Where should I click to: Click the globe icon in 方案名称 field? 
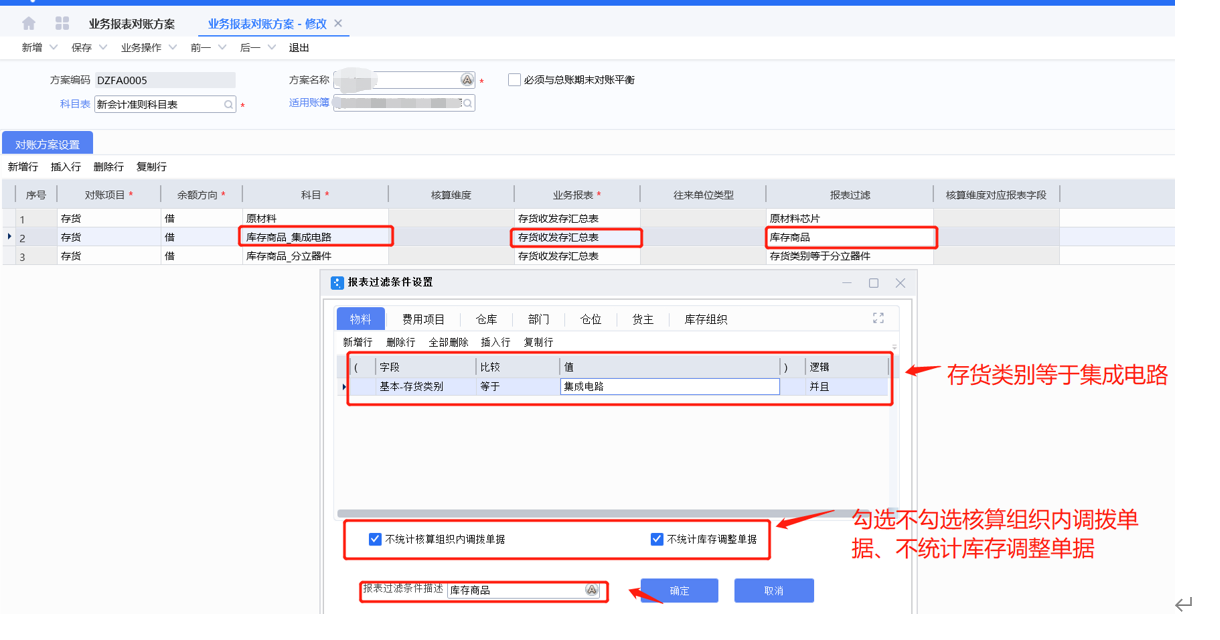click(467, 80)
